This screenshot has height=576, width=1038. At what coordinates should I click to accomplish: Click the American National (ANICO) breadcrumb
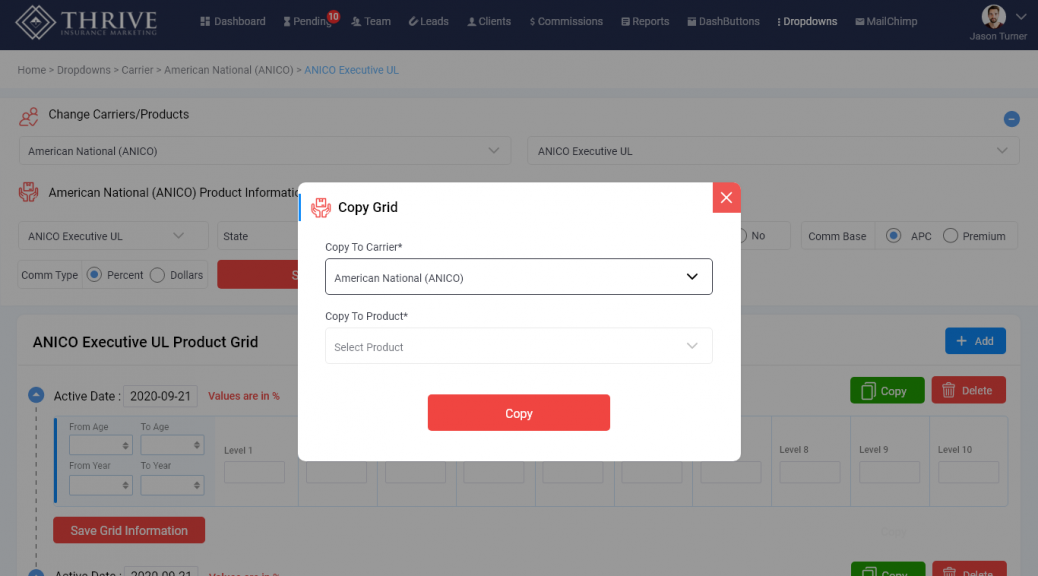228,70
